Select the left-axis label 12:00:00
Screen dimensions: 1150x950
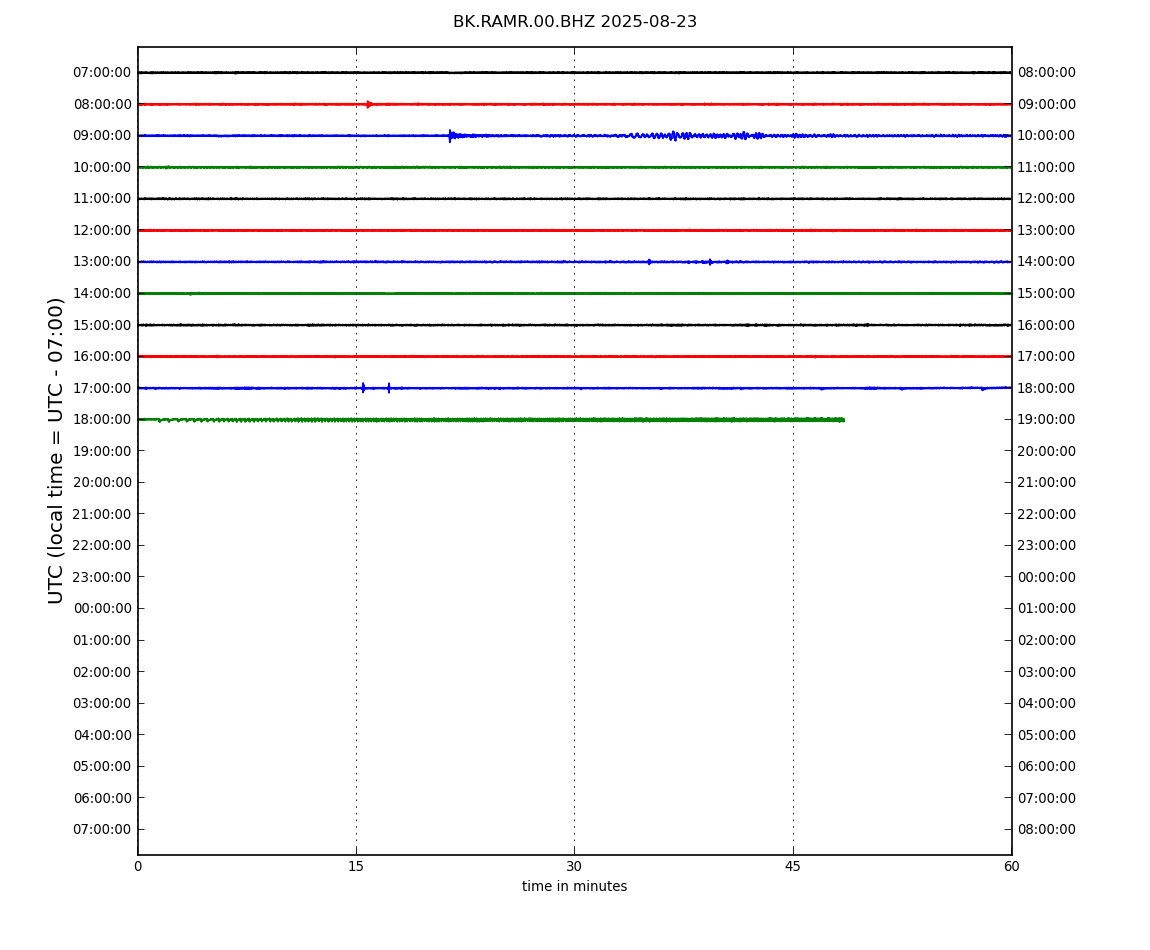point(103,230)
